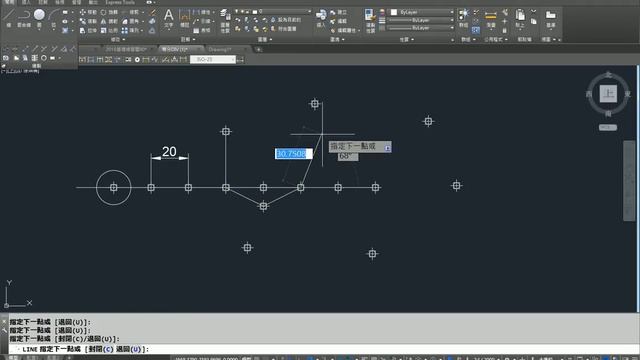Click the white ByLayer color swatch
The width and height of the screenshot is (640, 360).
(394, 12)
